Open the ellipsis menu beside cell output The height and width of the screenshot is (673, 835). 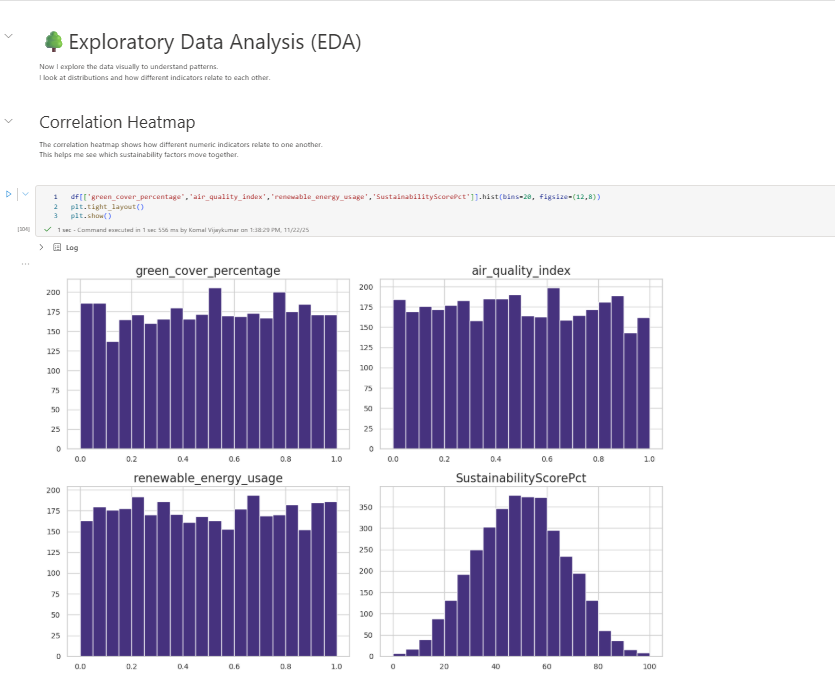coord(26,263)
